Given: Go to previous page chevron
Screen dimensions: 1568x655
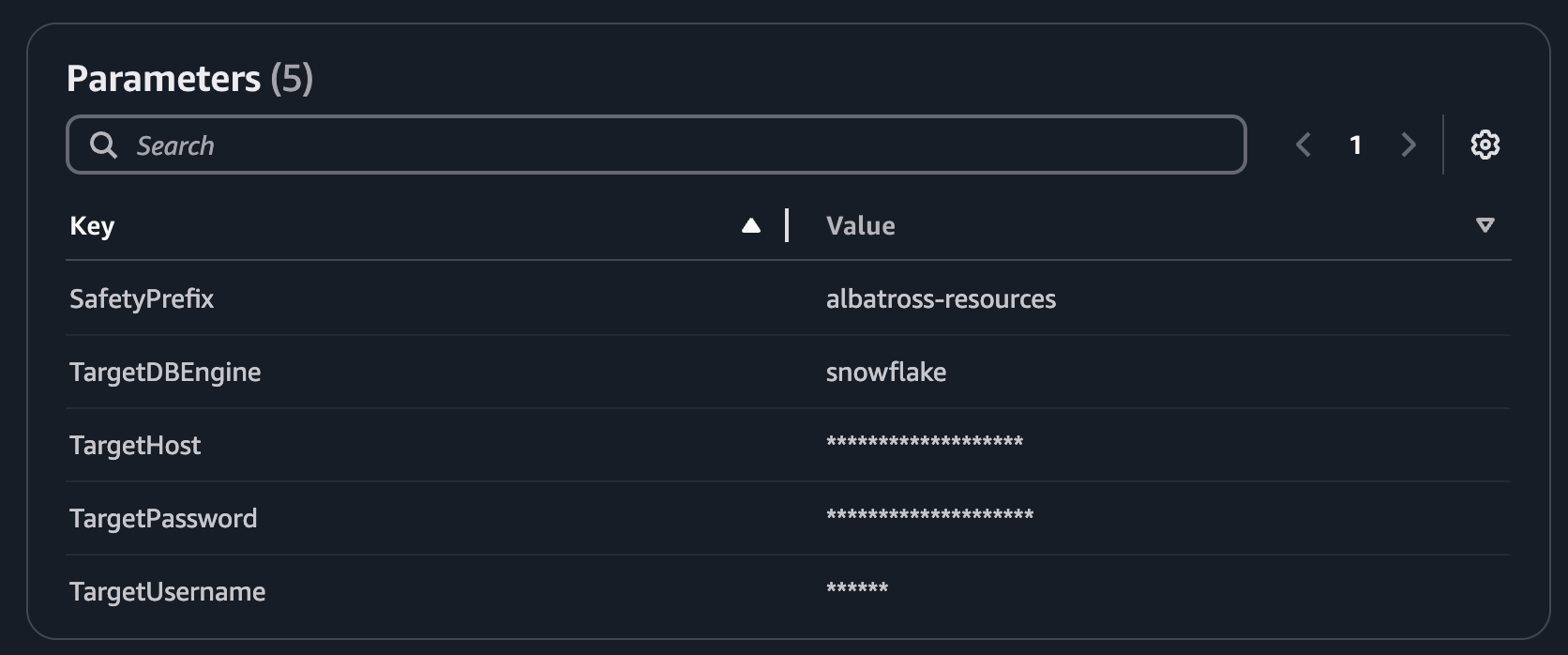Looking at the screenshot, I should coord(1303,145).
